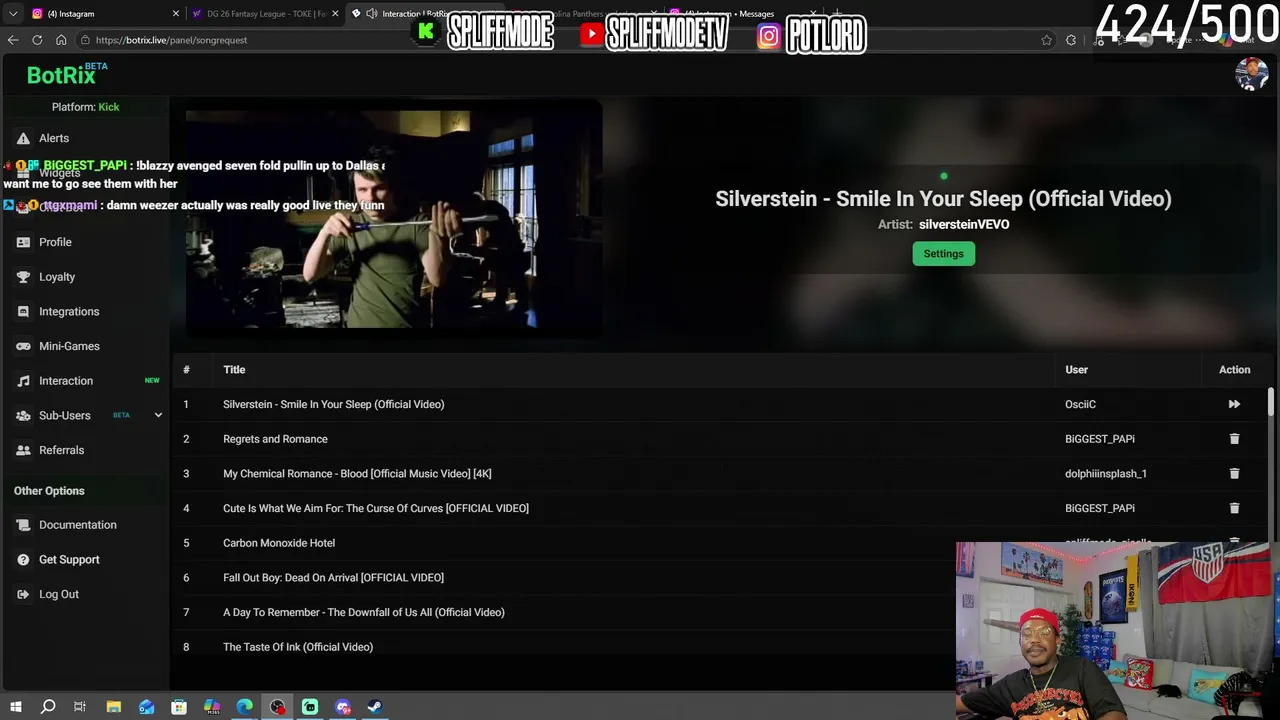
Task: Select 'My Chemical Romance - Blood' song title
Action: [357, 474]
